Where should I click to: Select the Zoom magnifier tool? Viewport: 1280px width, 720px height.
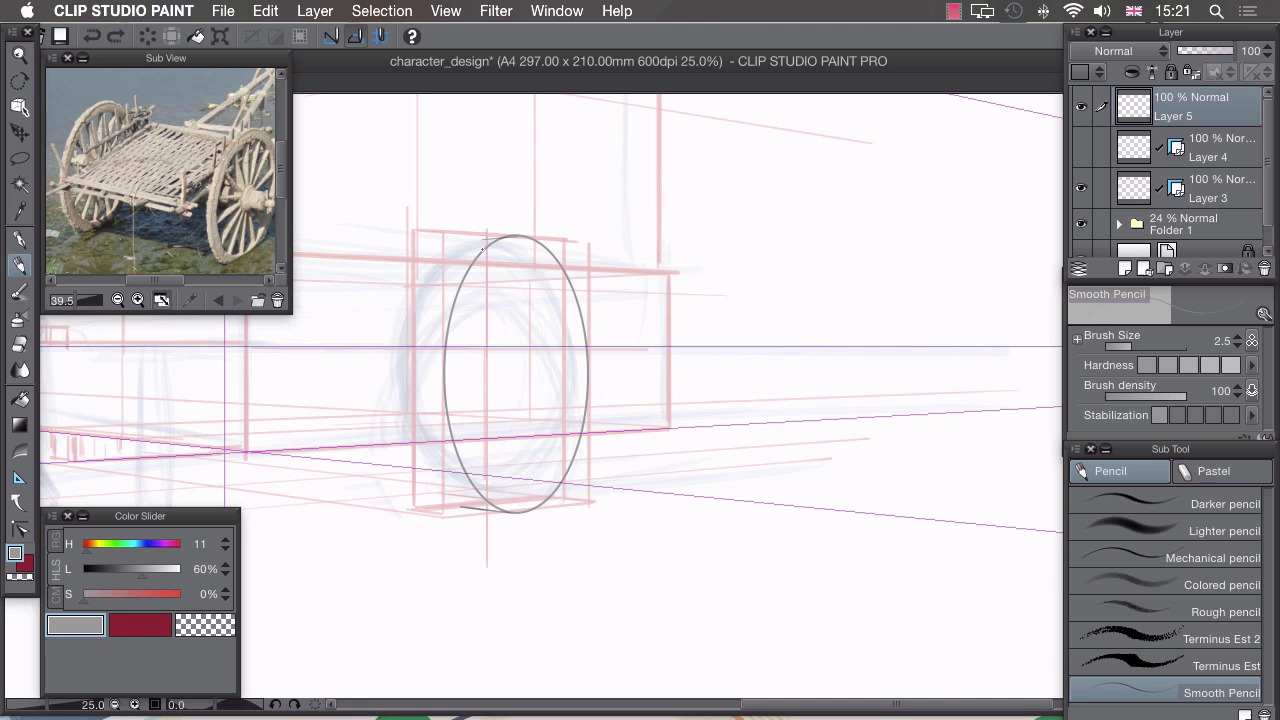coord(19,55)
